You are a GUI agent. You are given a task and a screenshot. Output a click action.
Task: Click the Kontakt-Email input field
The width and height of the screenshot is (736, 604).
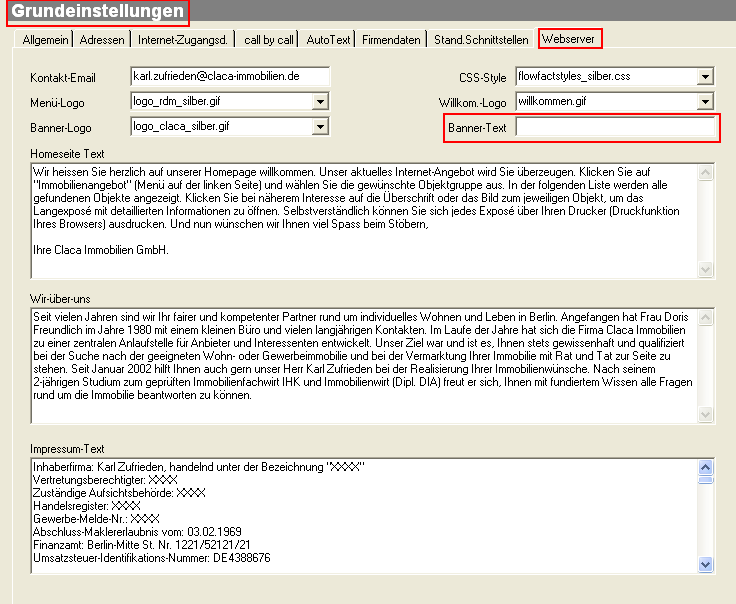point(230,76)
